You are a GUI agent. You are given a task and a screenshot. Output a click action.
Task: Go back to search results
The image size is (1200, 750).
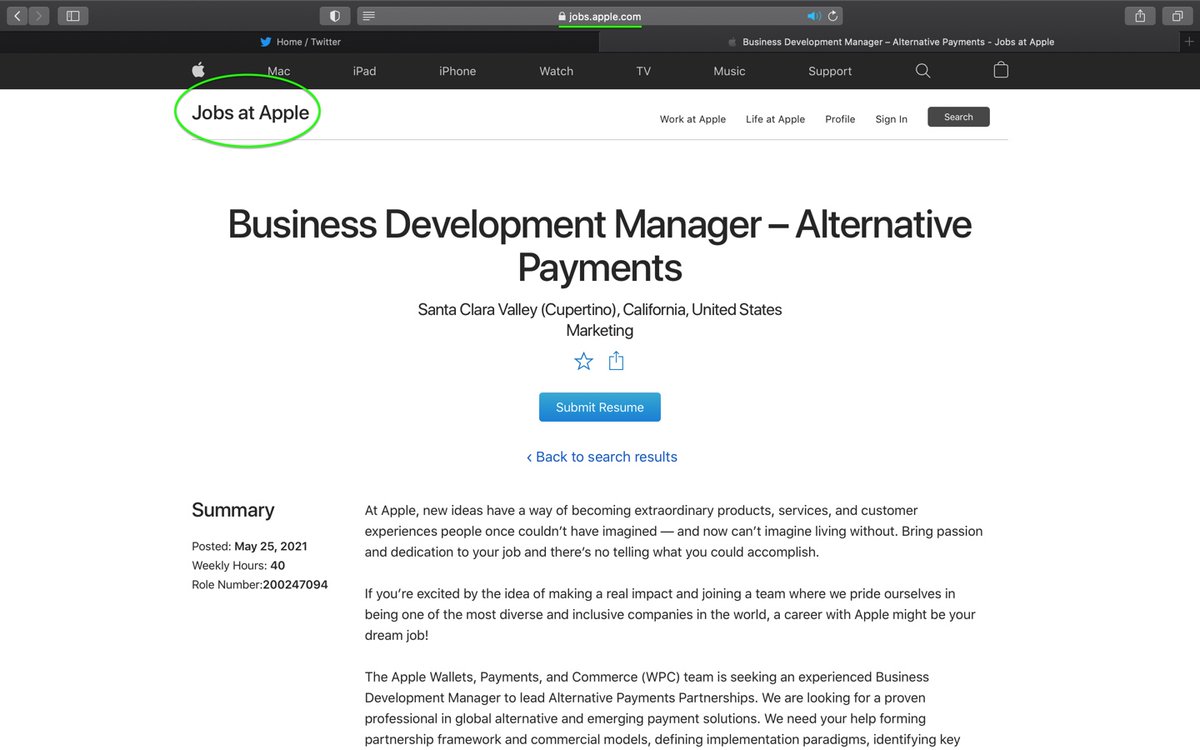coord(602,457)
